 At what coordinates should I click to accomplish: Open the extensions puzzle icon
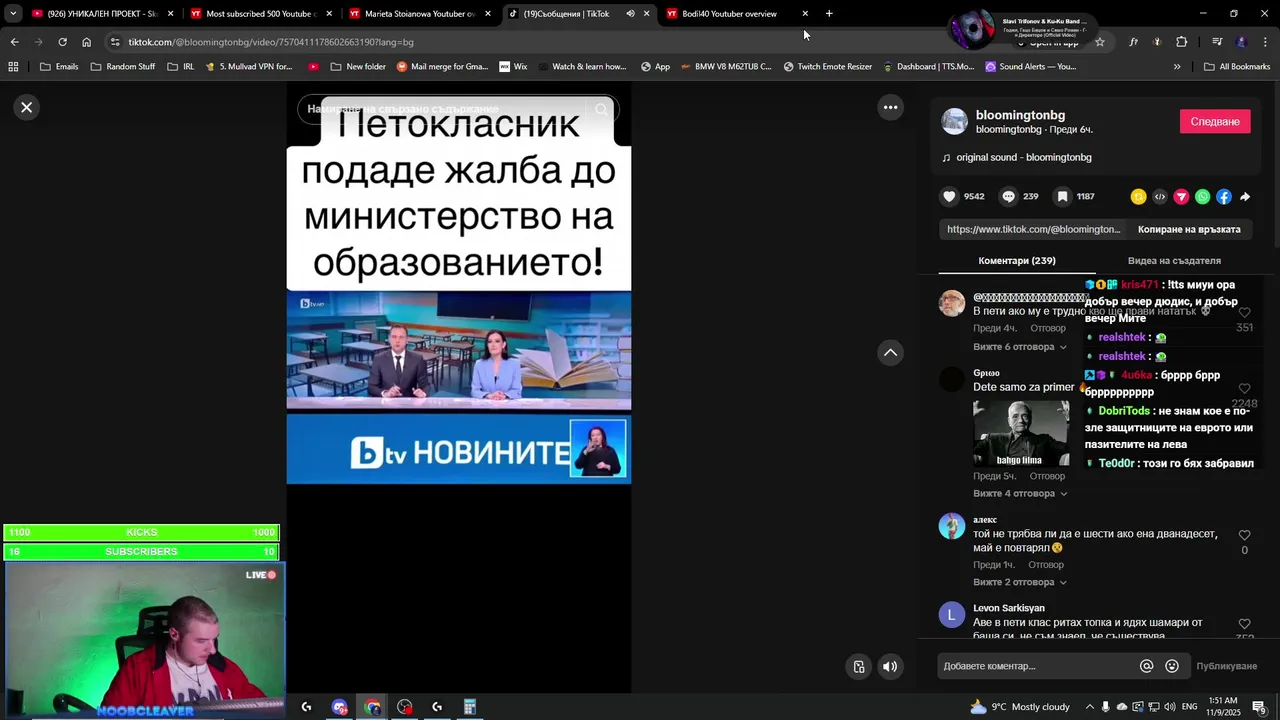[1182, 42]
